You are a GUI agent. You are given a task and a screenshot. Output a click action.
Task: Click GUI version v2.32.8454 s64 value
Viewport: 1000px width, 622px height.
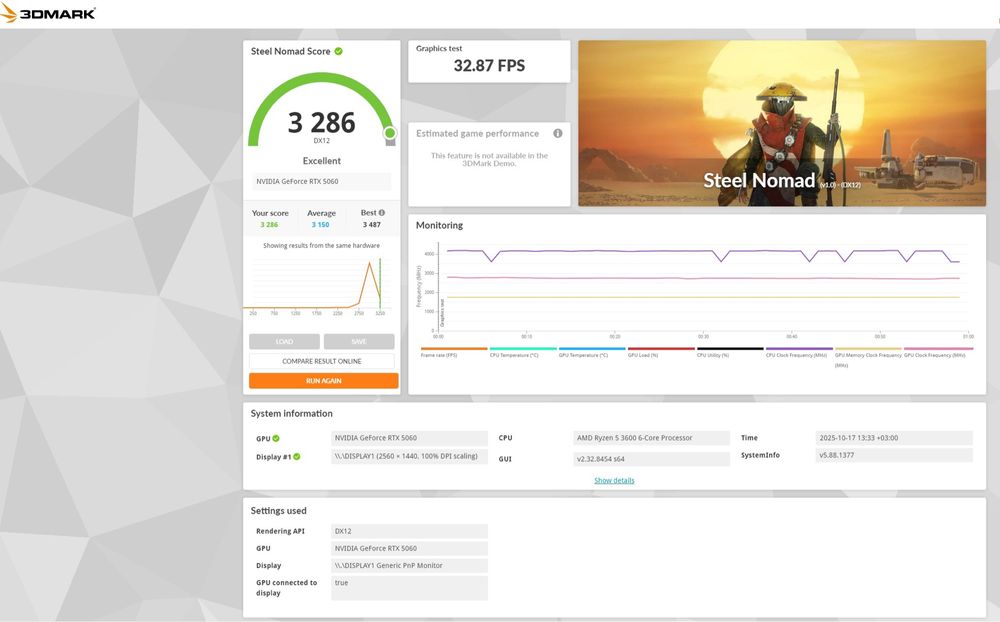(x=651, y=459)
